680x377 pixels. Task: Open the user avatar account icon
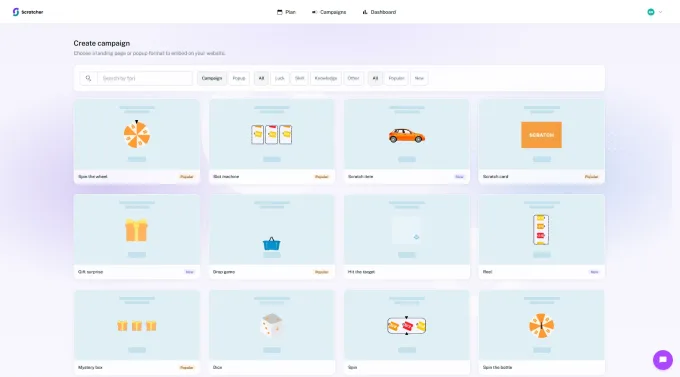(651, 12)
